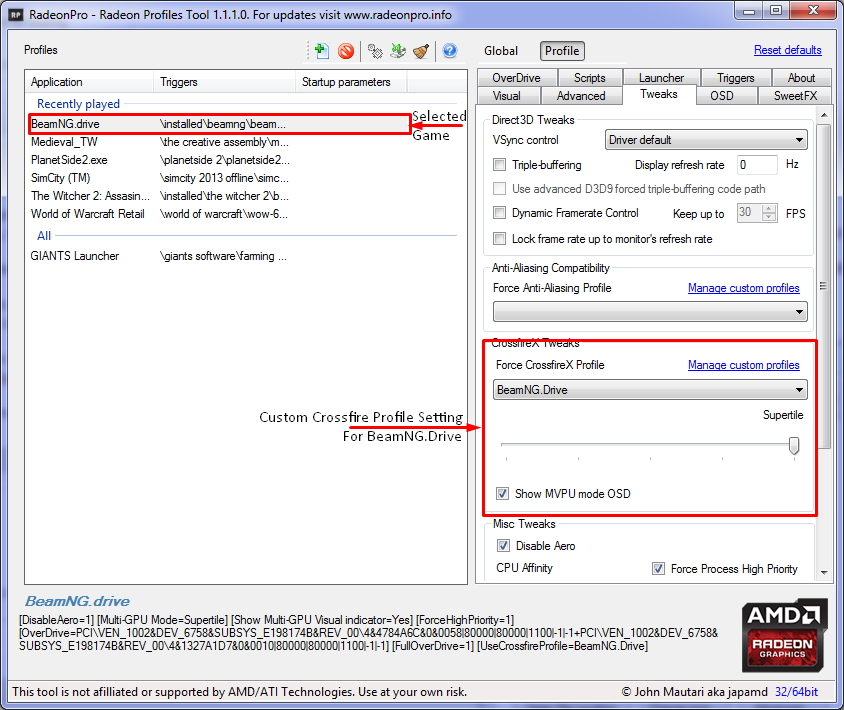Screen dimensions: 844x710
Task: Sort by the Application column header
Action: tap(89, 82)
